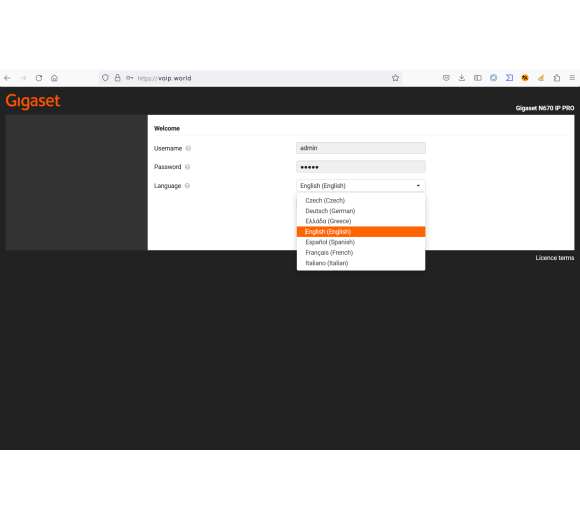Show help for the Username field
This screenshot has height=520, width=580.
(188, 148)
